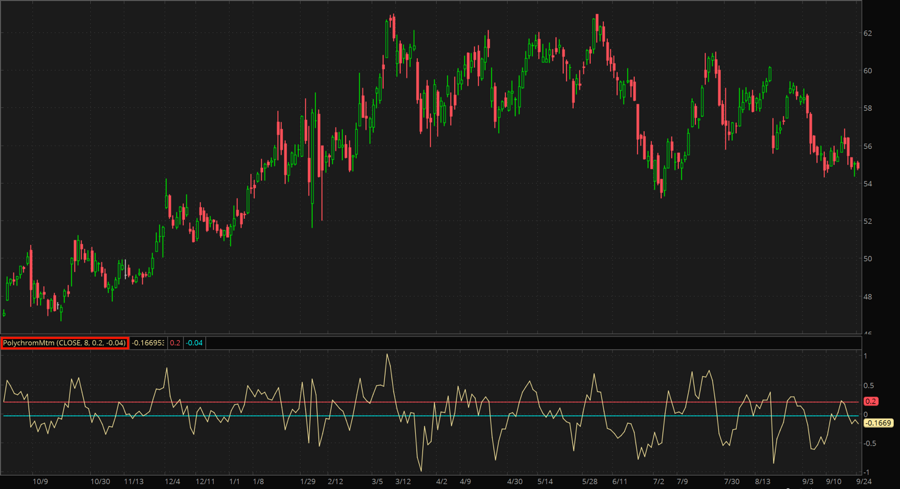Click the 3/12 date on time axis
900x489 pixels.
pyautogui.click(x=403, y=481)
